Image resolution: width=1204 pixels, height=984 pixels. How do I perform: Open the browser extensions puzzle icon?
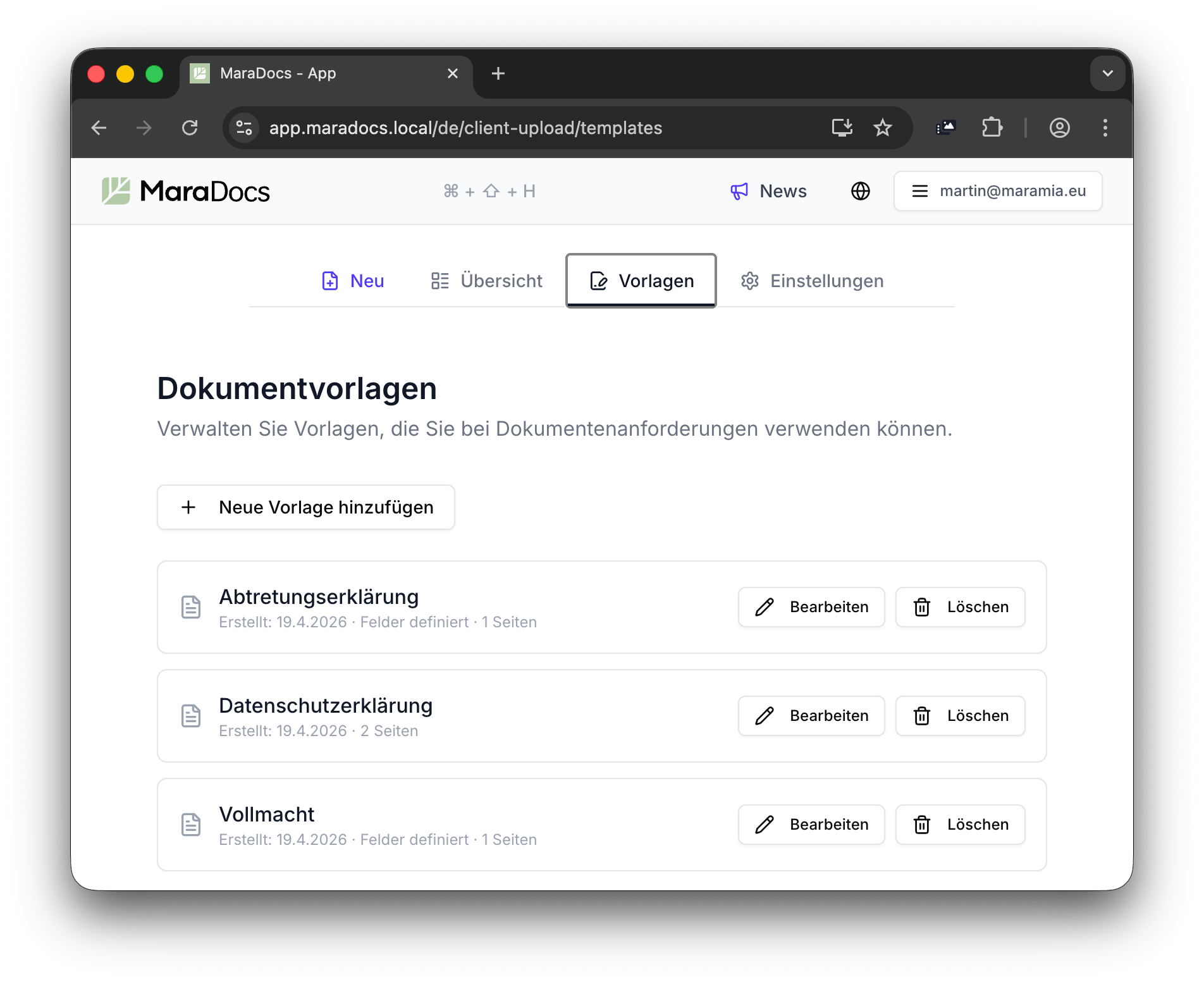pyautogui.click(x=992, y=128)
